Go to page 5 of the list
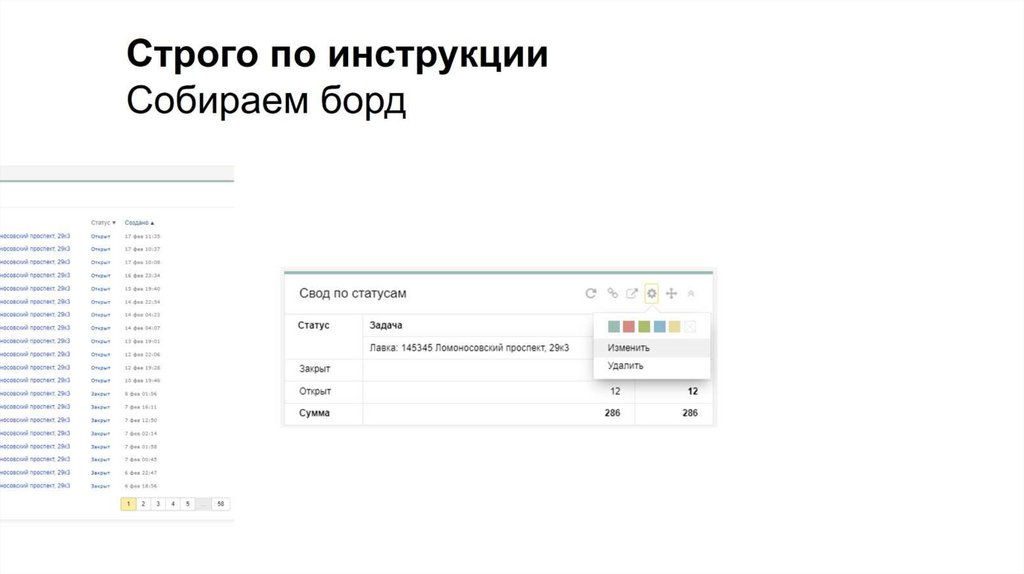This screenshot has width=1024, height=574. 187,504
